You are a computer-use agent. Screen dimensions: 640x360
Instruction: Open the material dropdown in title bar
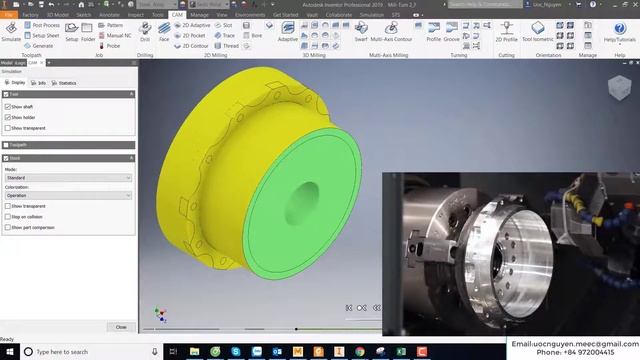(157, 4)
